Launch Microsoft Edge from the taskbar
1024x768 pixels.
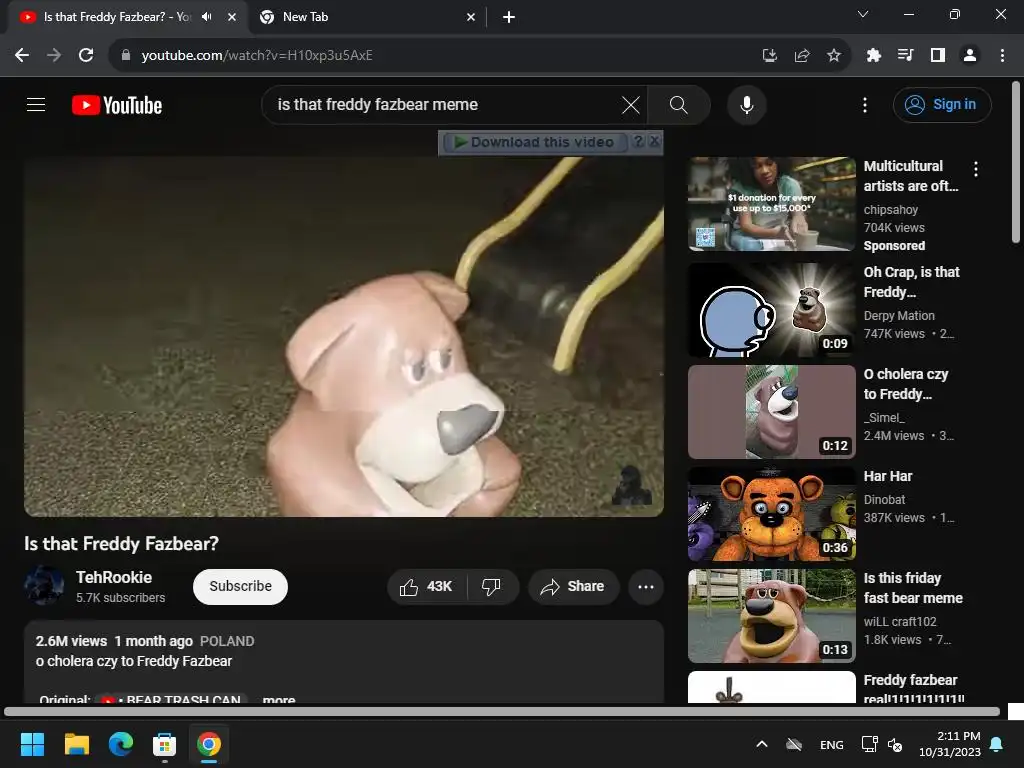pyautogui.click(x=121, y=744)
